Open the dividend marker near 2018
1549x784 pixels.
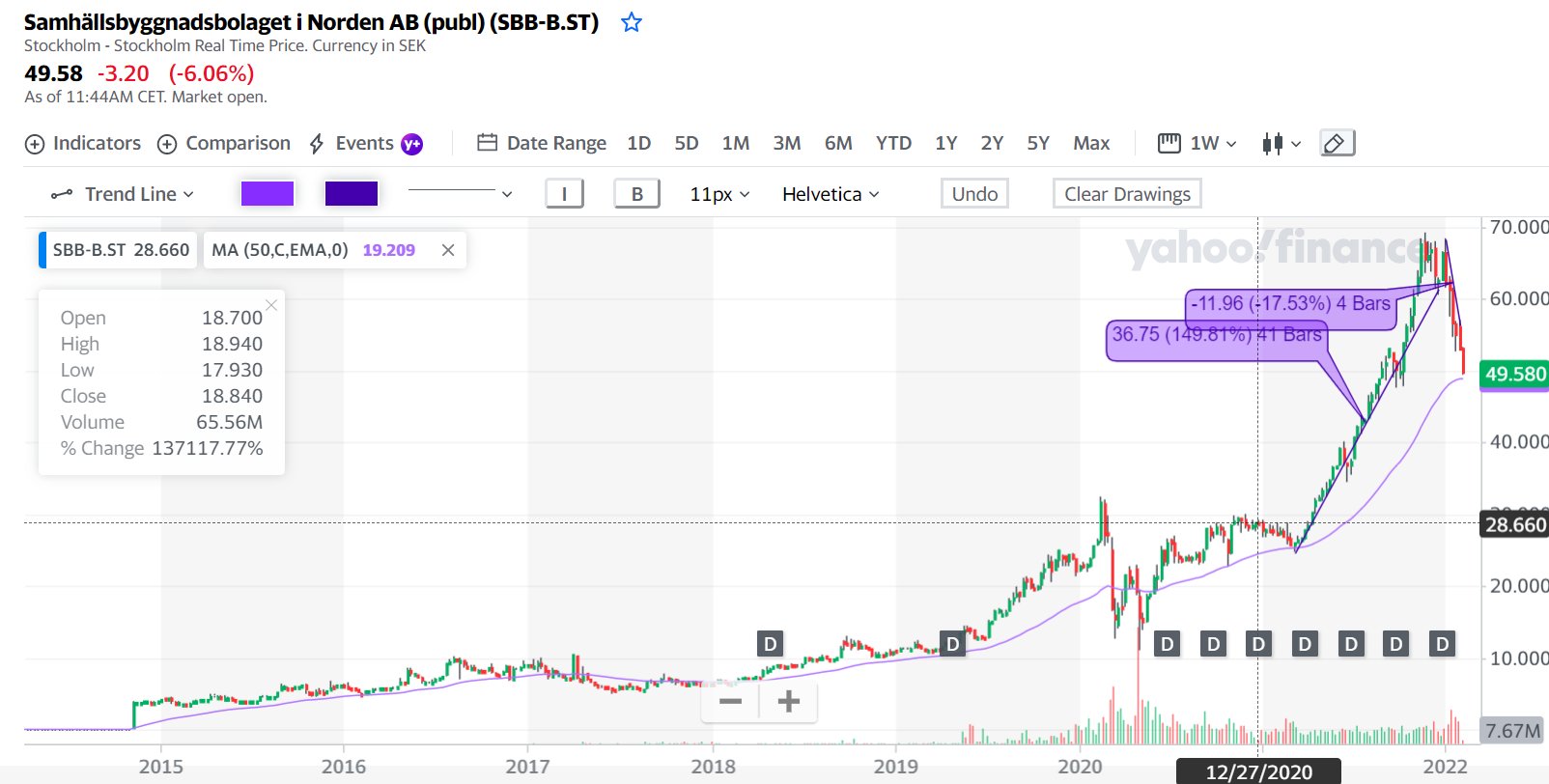pos(770,644)
